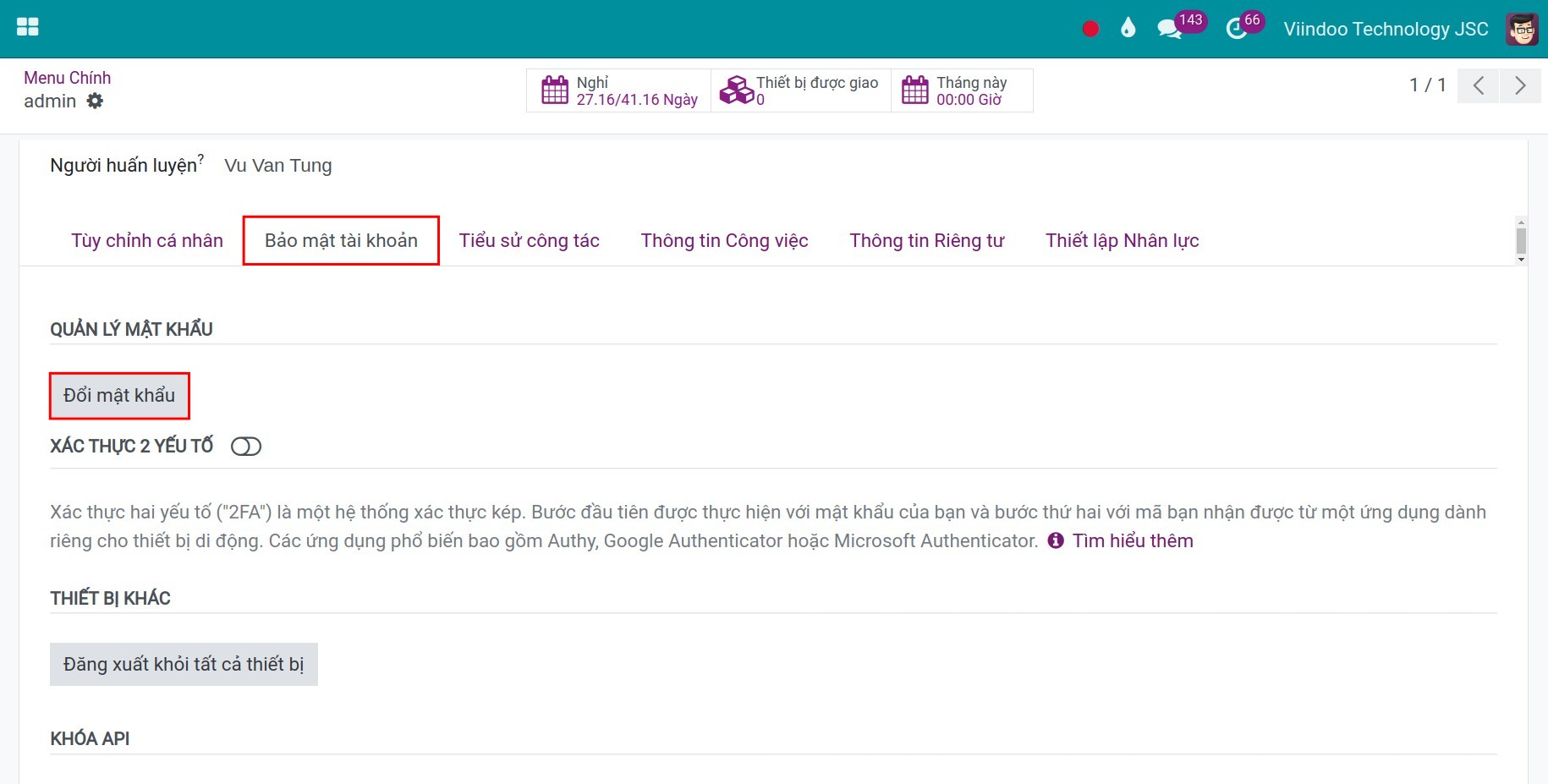Open the Tiểu sử công tác tab
The image size is (1548, 784).
point(530,240)
